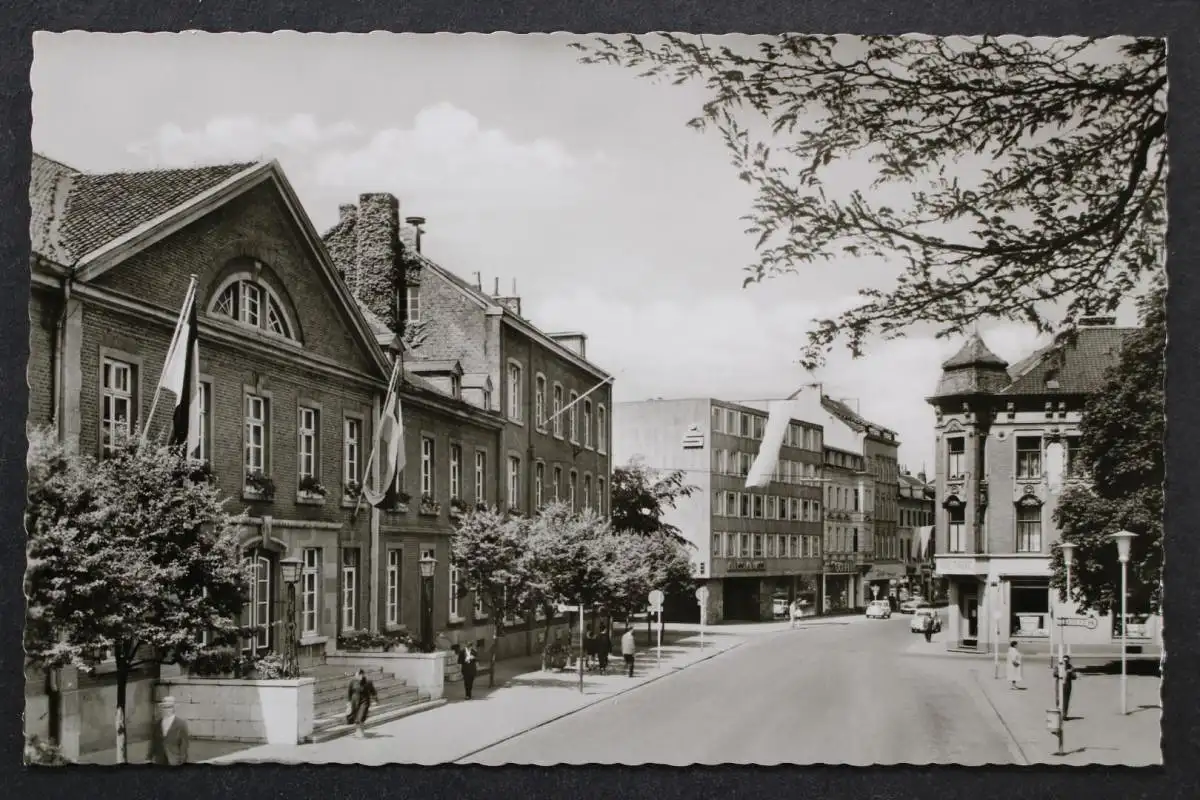Click the lantern beside the arched entrance door

(291, 571)
